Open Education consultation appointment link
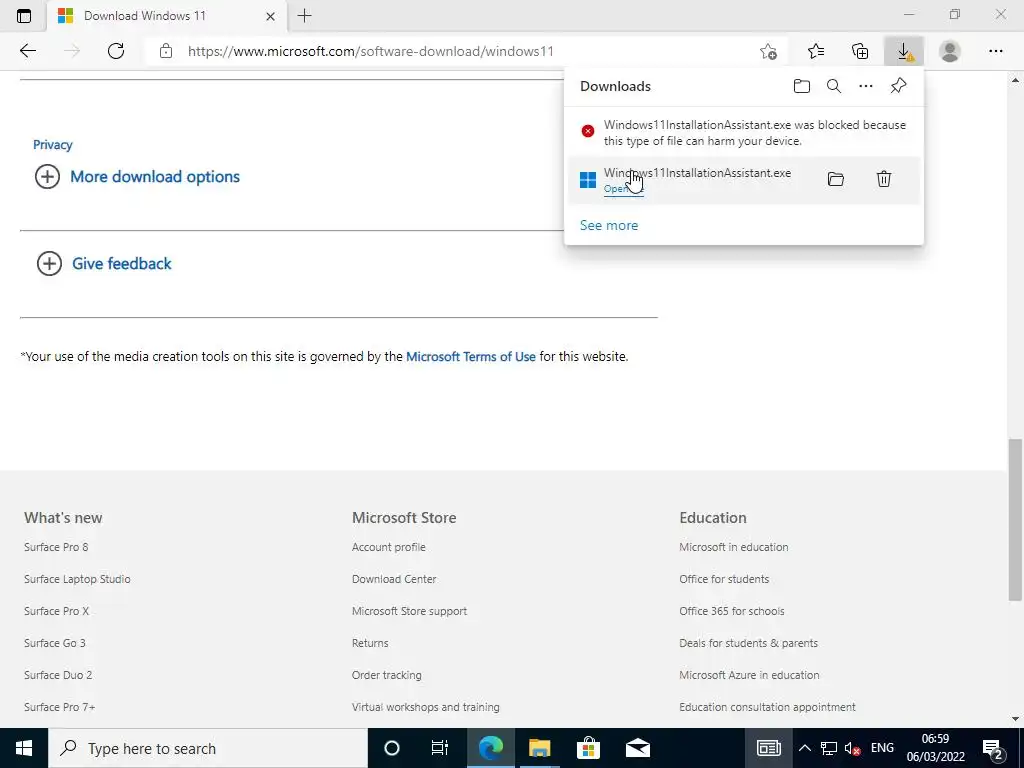Image resolution: width=1024 pixels, height=768 pixels. [767, 707]
